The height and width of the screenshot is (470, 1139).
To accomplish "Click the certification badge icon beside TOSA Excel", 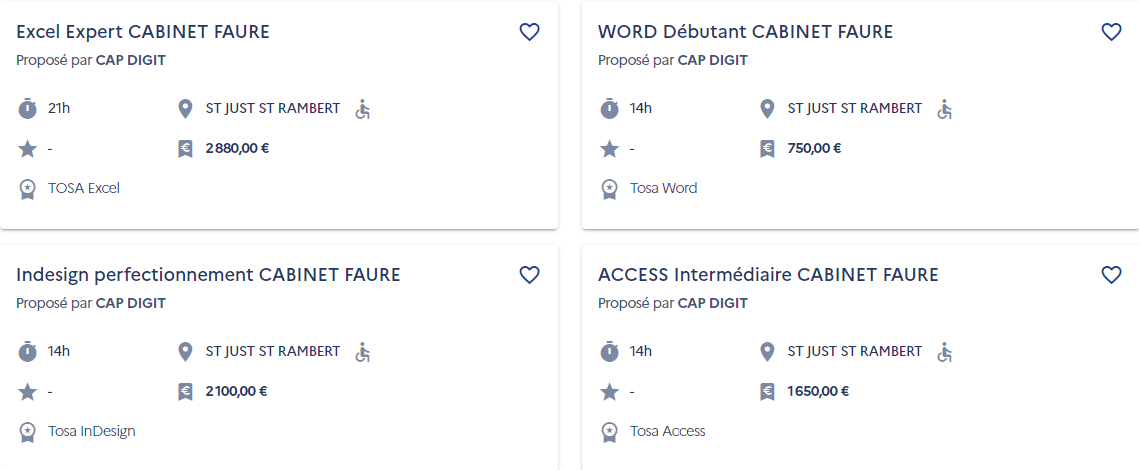I will coord(27,189).
